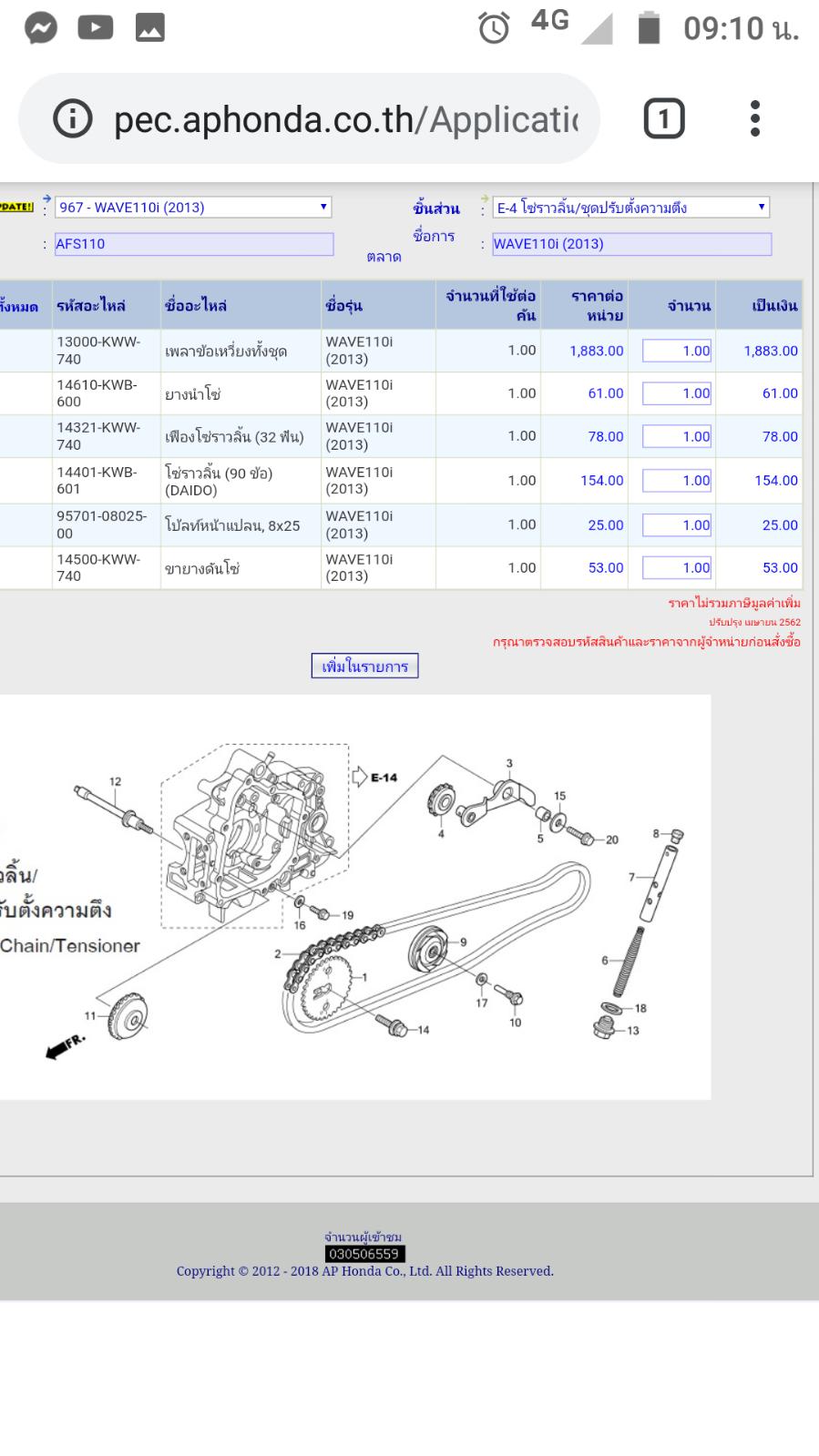
Task: Select part code 14321-KWW-740
Action: (98, 436)
